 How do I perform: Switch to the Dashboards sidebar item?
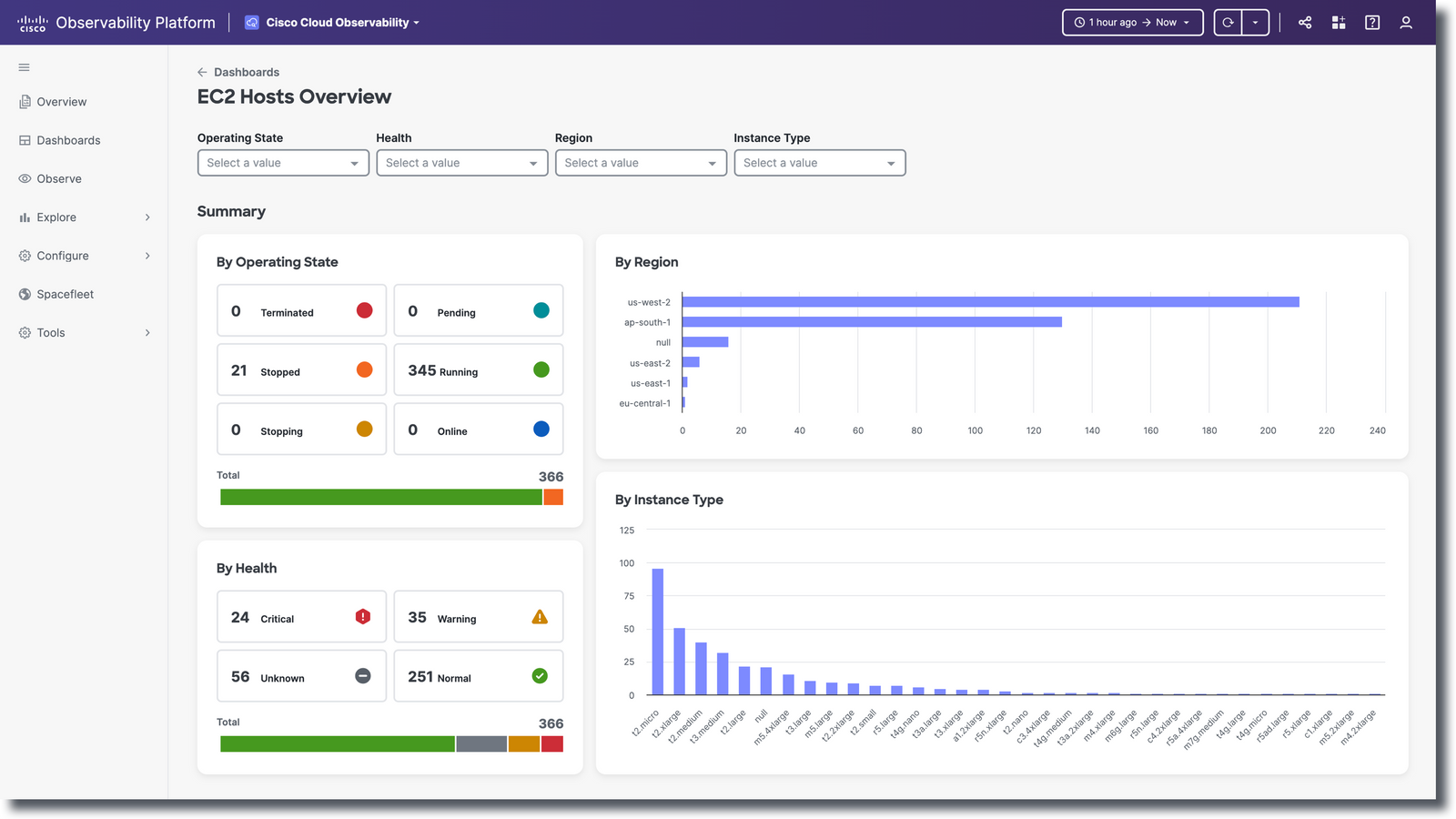coord(68,140)
